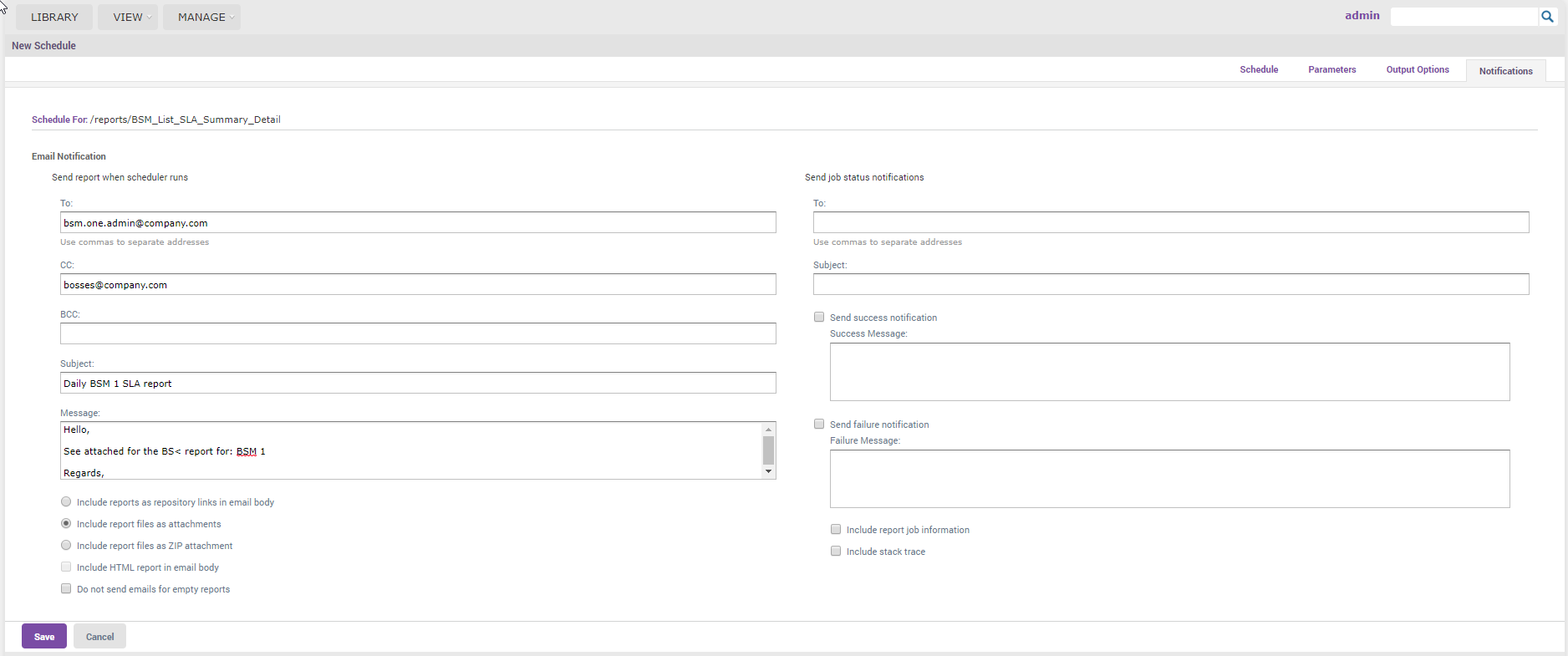Screen dimensions: 1568x656
Task: Open the LIBRARY menu
Action: coord(54,17)
